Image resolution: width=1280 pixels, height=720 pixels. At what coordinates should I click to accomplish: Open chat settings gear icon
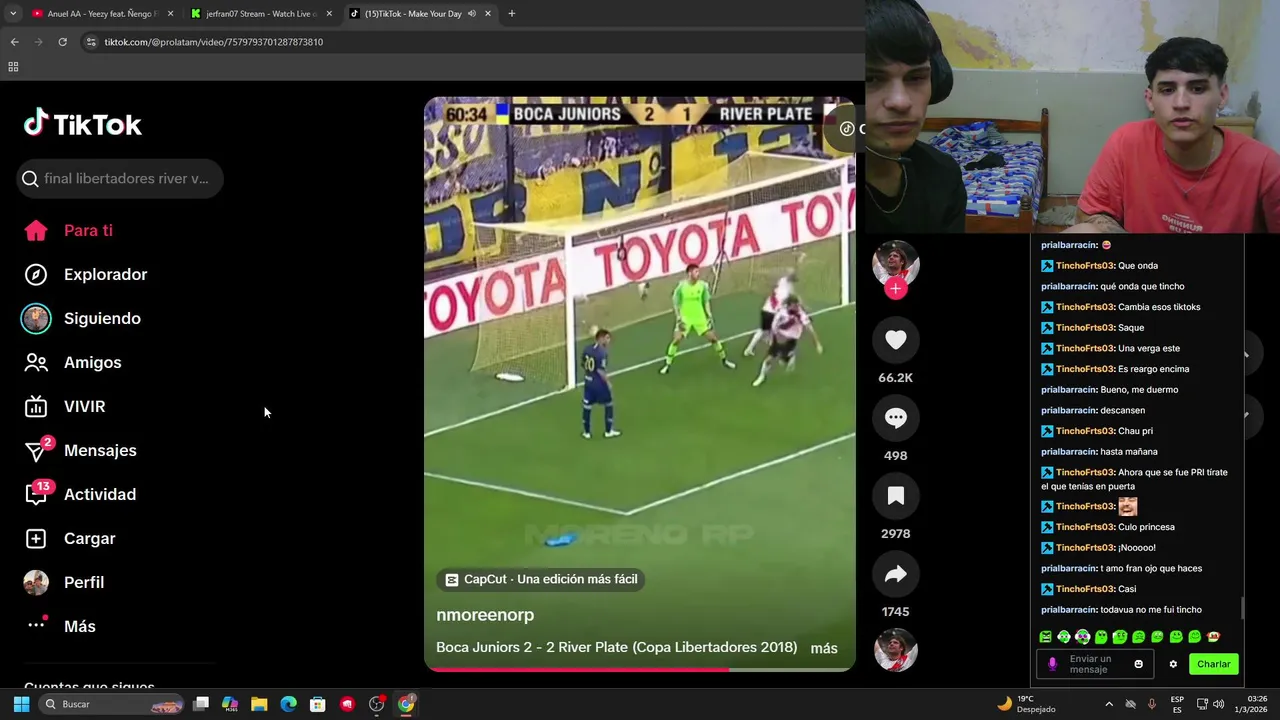click(1173, 664)
